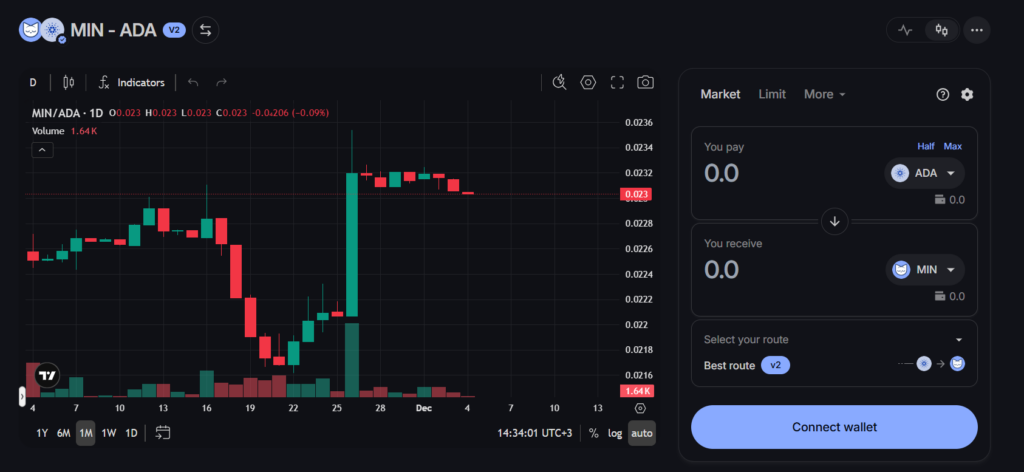This screenshot has width=1024, height=472.
Task: Toggle log scale on chart
Action: click(615, 433)
